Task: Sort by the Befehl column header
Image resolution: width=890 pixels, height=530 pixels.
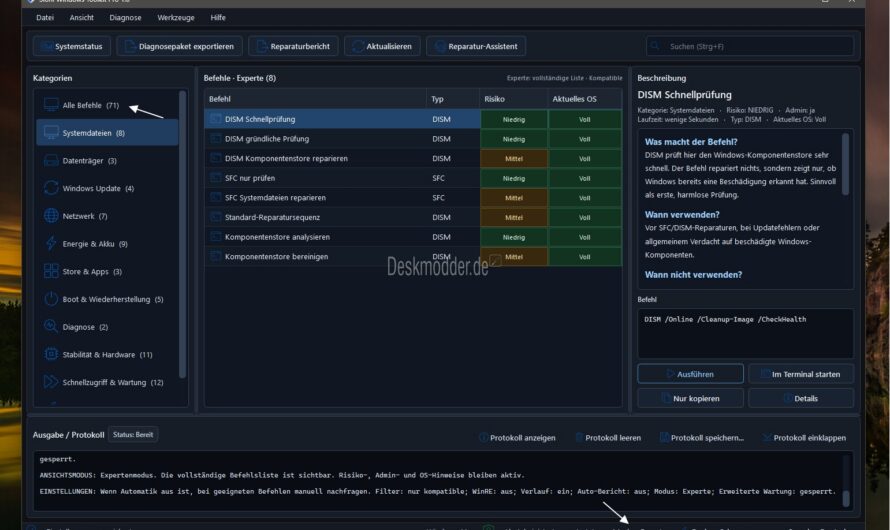Action: [315, 99]
